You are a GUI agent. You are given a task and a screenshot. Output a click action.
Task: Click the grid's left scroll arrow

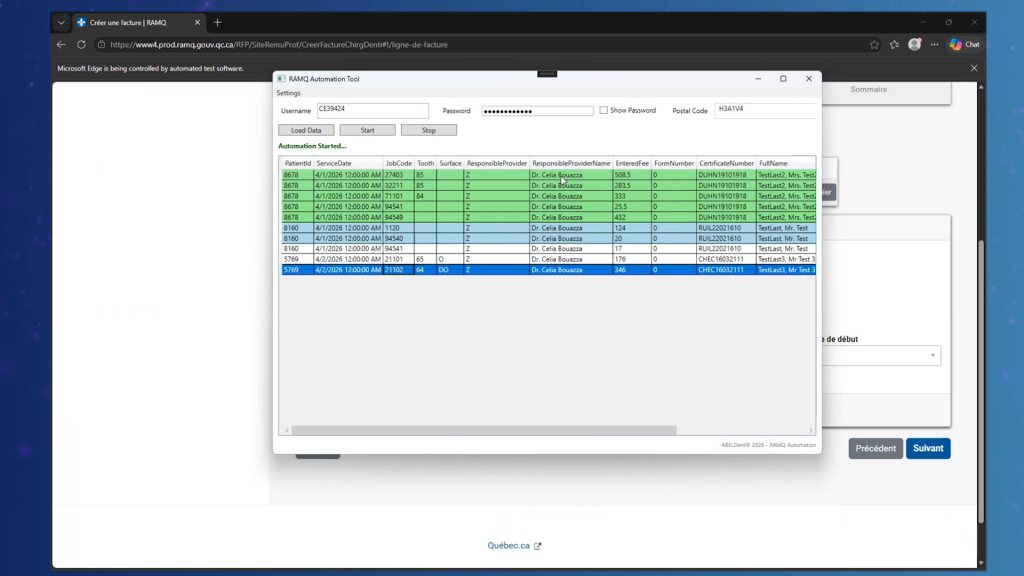click(287, 430)
